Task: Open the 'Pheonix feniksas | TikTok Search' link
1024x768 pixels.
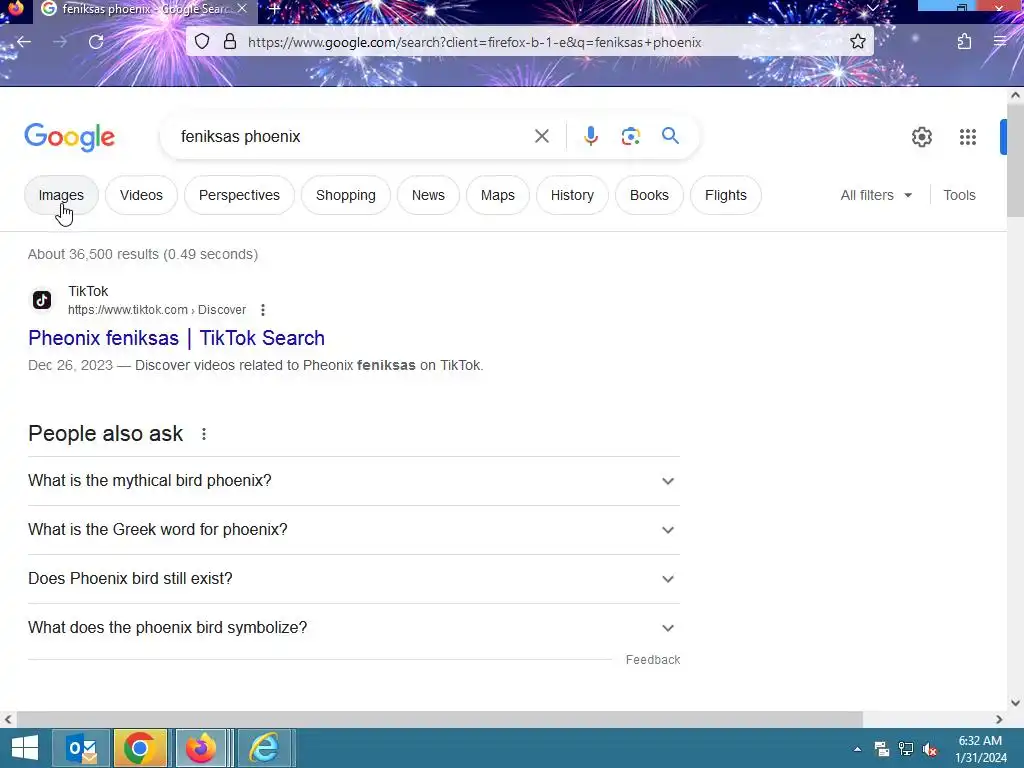Action: pyautogui.click(x=176, y=338)
